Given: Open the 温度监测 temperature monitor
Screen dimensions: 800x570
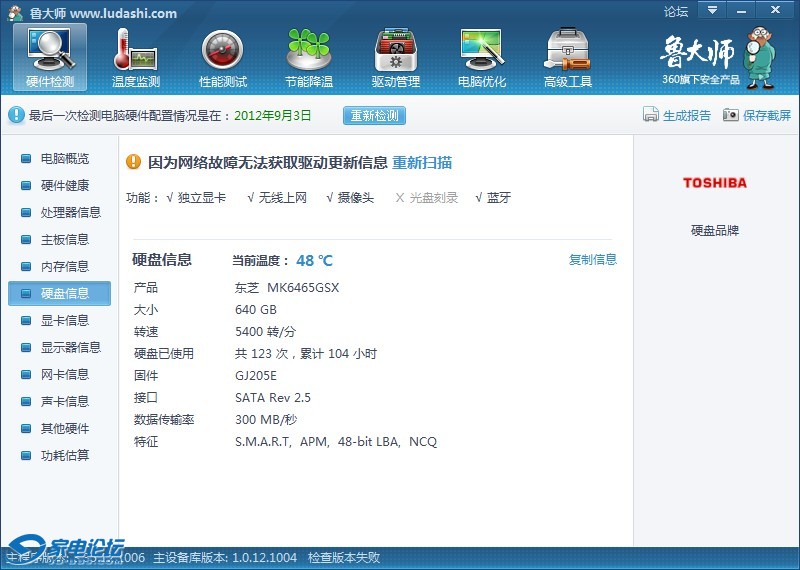Looking at the screenshot, I should click(x=136, y=57).
